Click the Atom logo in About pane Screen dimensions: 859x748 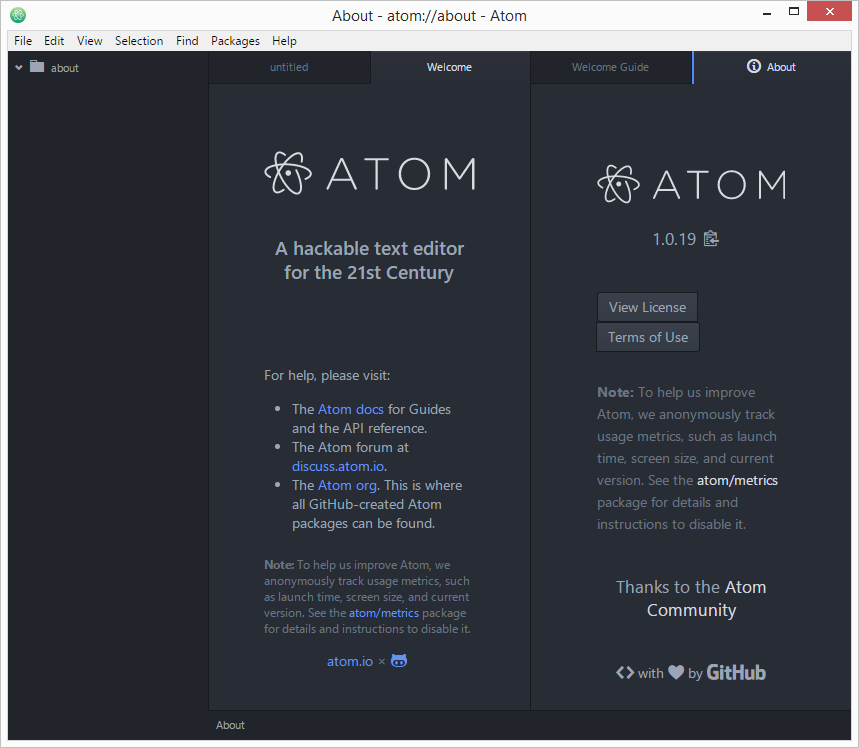[691, 184]
